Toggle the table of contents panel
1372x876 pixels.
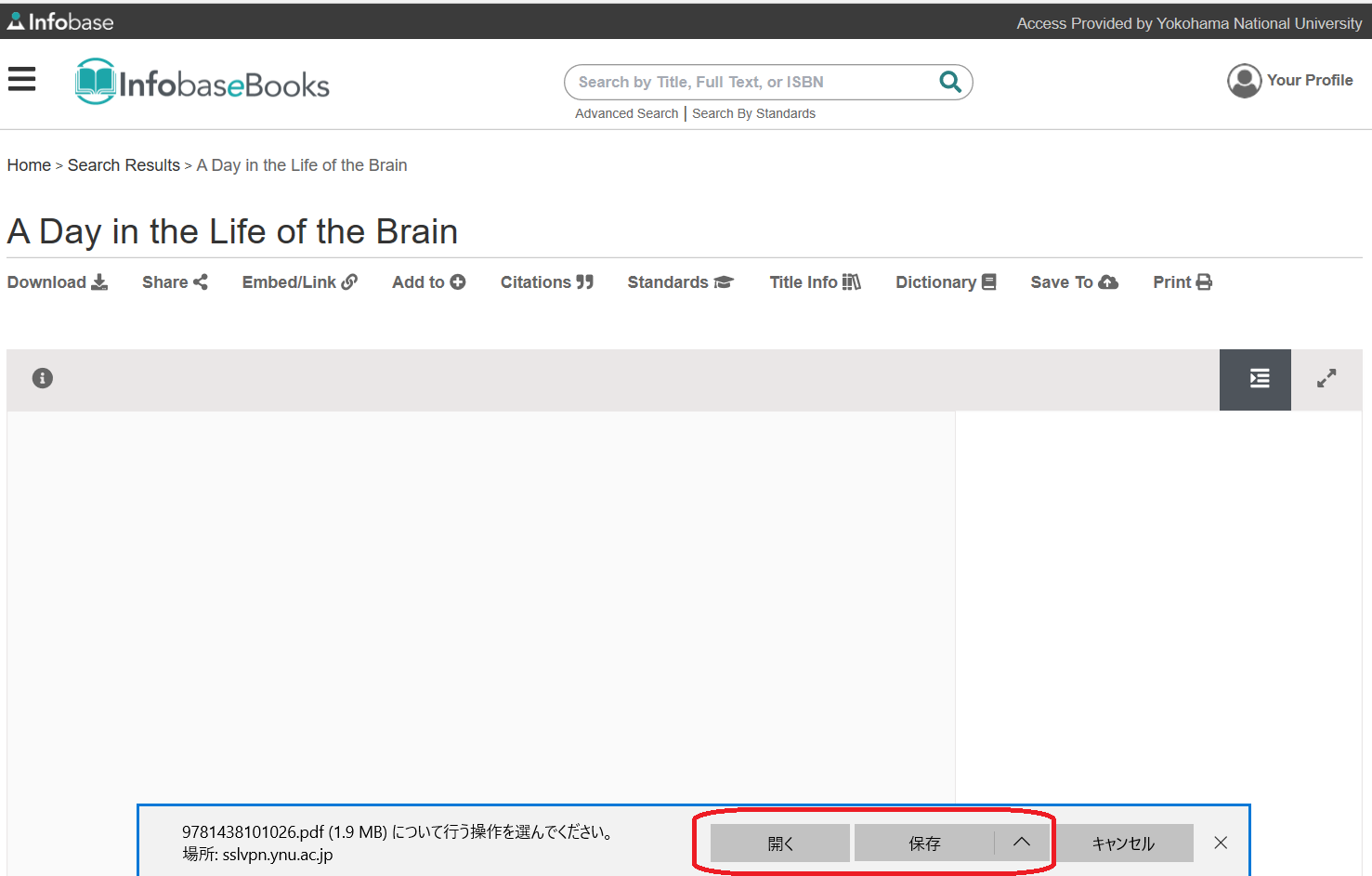point(1255,379)
